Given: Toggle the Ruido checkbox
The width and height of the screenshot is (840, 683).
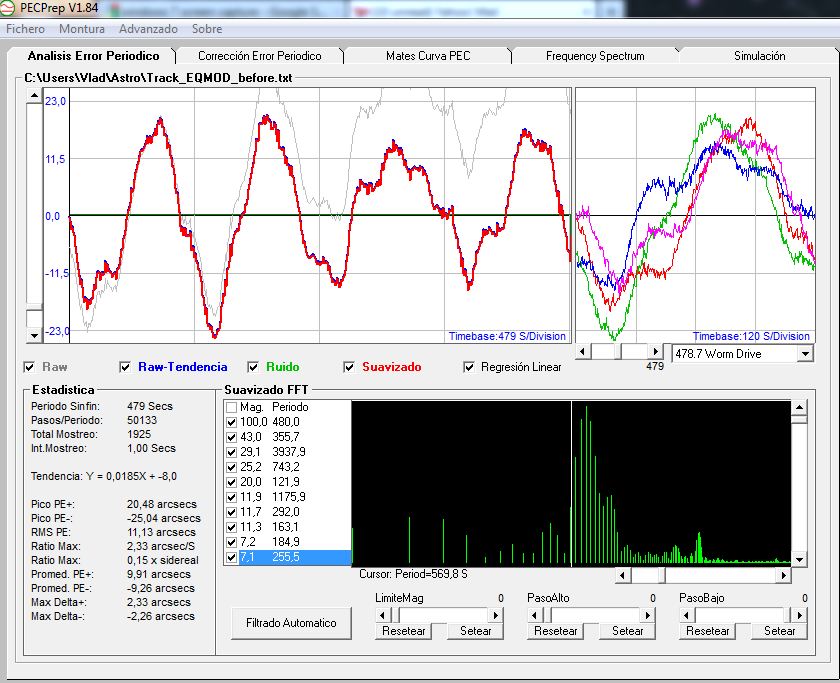Looking at the screenshot, I should (253, 367).
